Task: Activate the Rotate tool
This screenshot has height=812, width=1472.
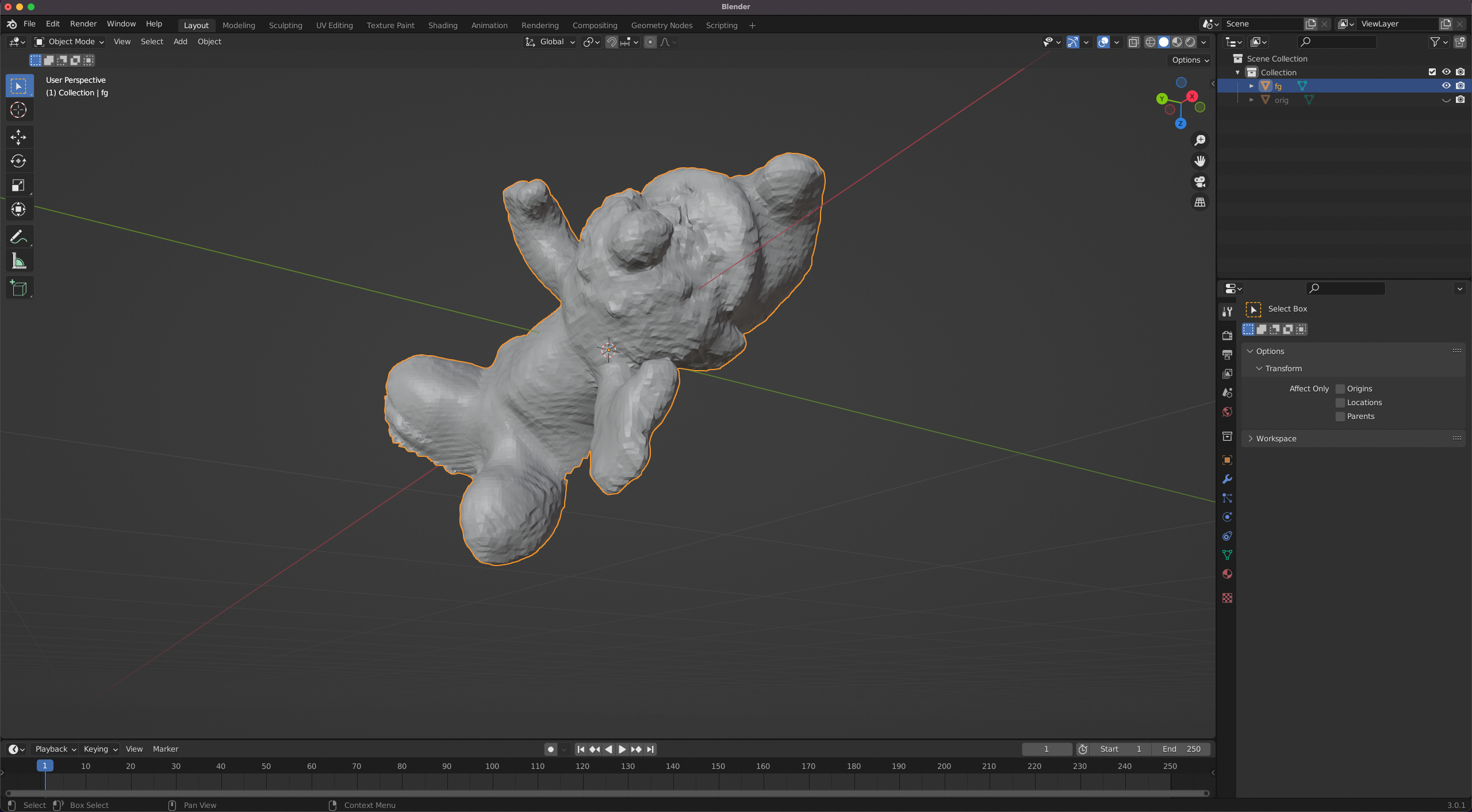Action: (x=18, y=161)
